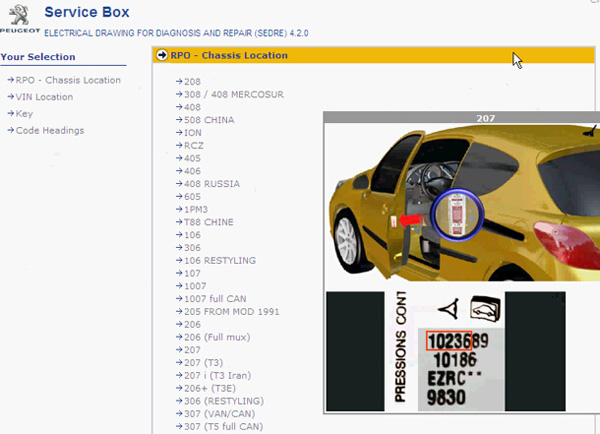Open VIN Location in sidebar
Image resolution: width=600 pixels, height=434 pixels.
[x=44, y=97]
